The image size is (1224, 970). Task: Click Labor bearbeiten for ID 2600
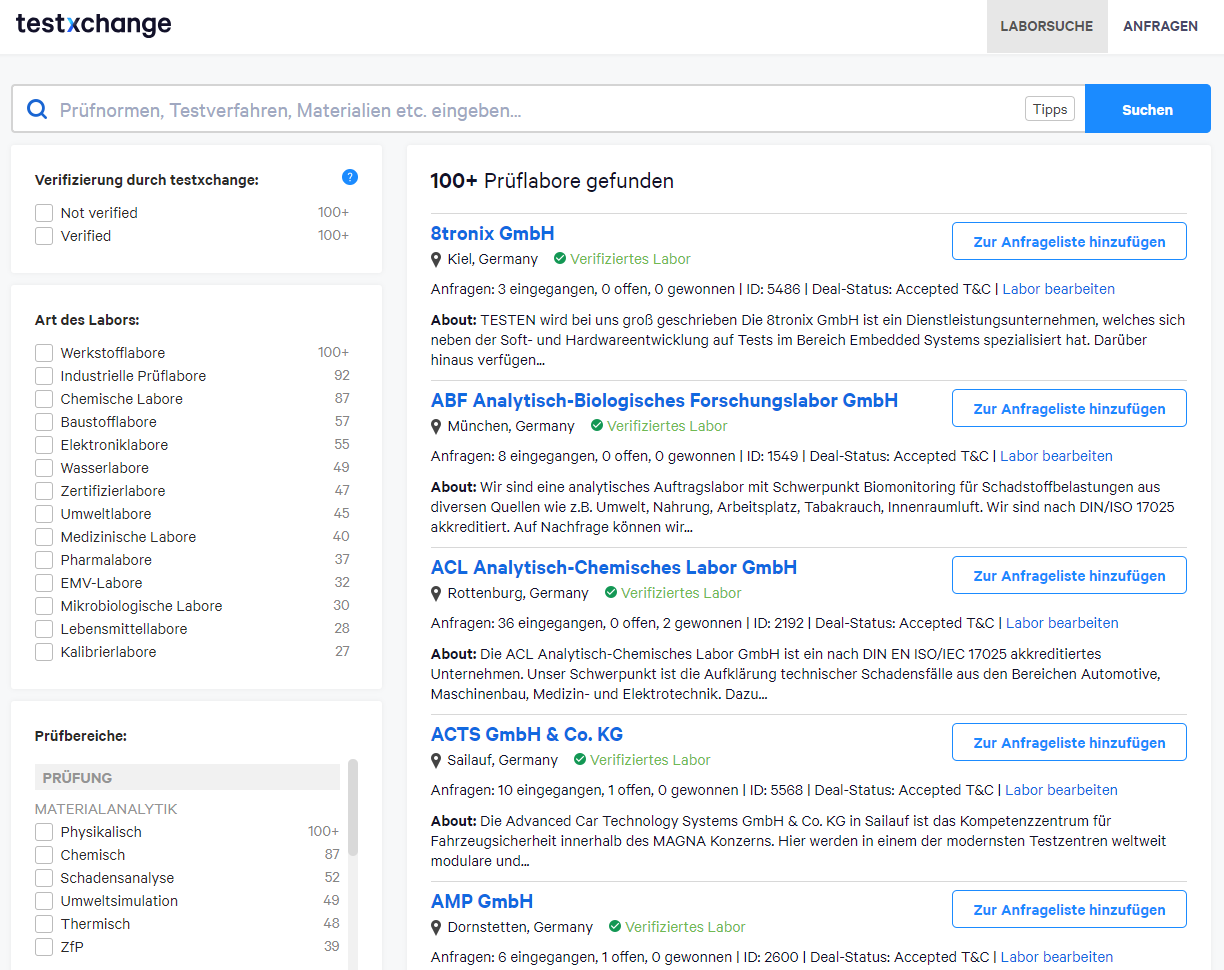(1057, 957)
